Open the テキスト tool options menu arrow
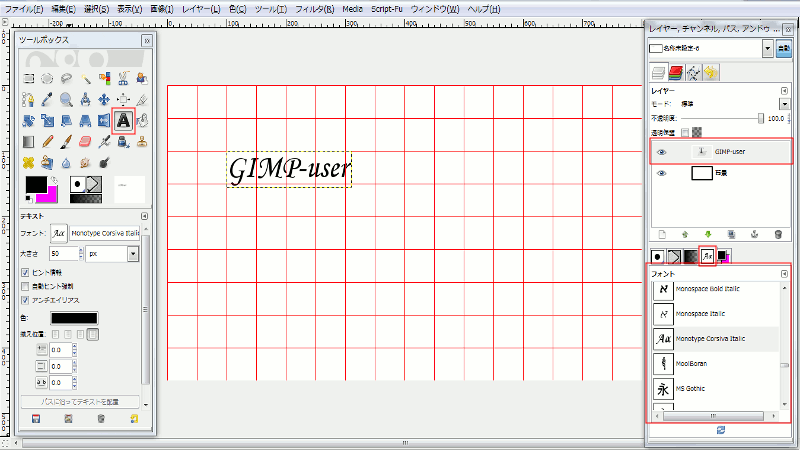The width and height of the screenshot is (800, 450). tap(144, 216)
